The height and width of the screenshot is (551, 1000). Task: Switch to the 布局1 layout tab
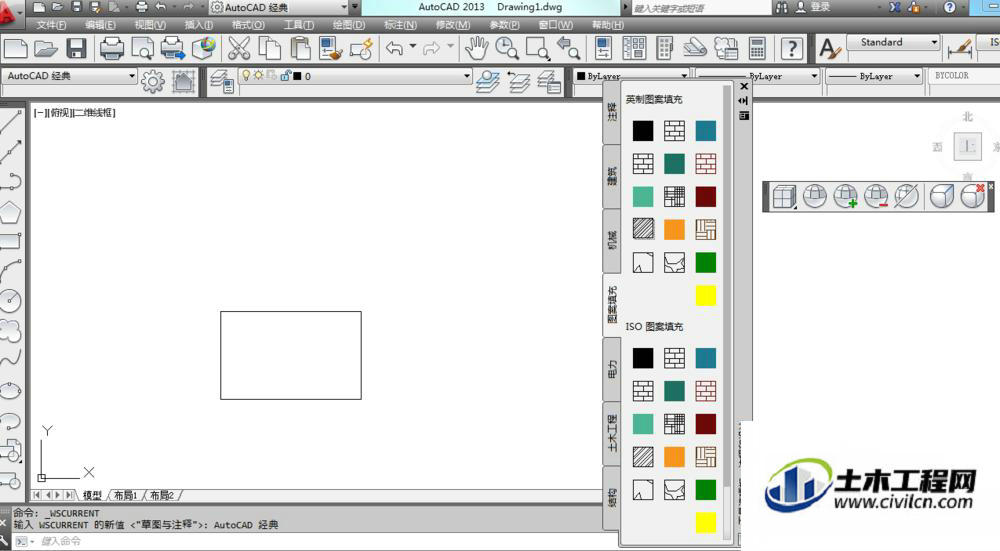[x=126, y=495]
